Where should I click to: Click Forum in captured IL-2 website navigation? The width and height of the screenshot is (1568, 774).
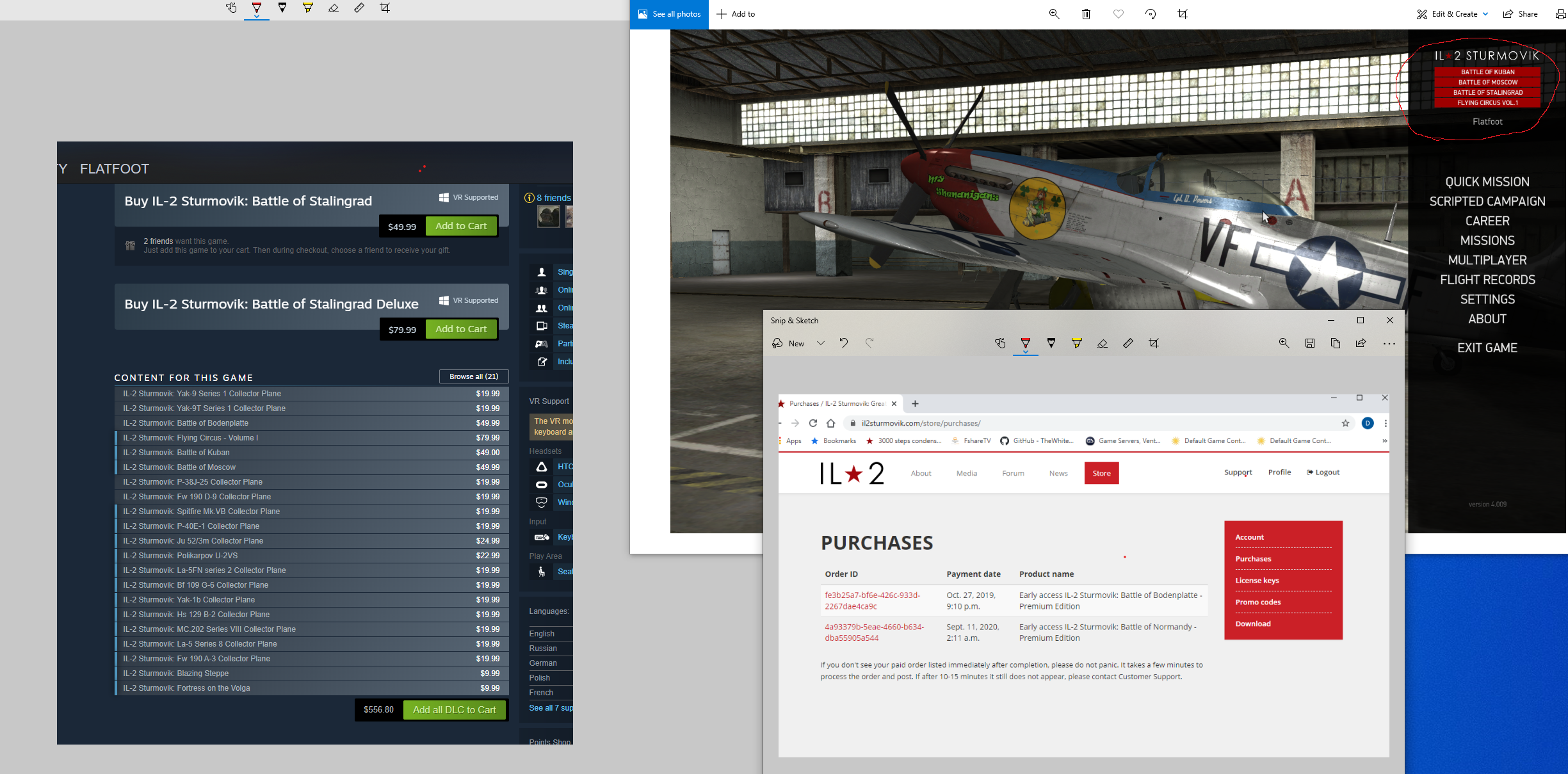coord(1013,473)
